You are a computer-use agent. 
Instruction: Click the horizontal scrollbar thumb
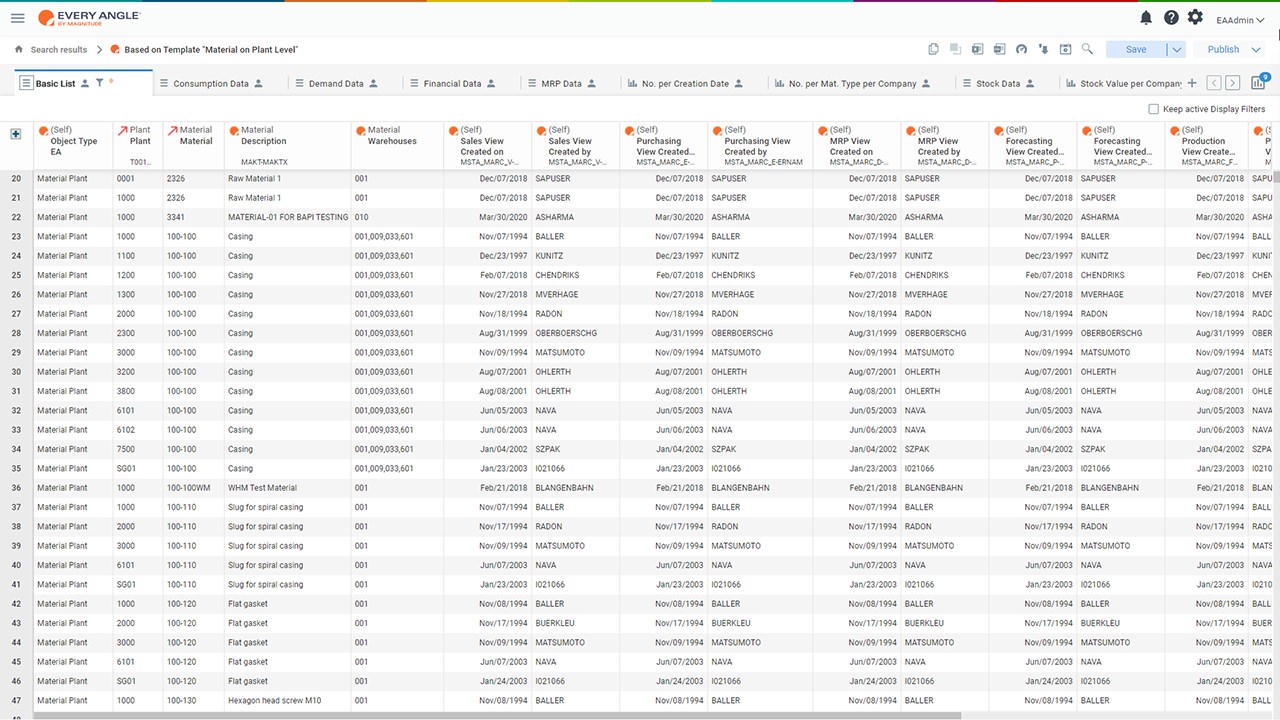(x=497, y=716)
